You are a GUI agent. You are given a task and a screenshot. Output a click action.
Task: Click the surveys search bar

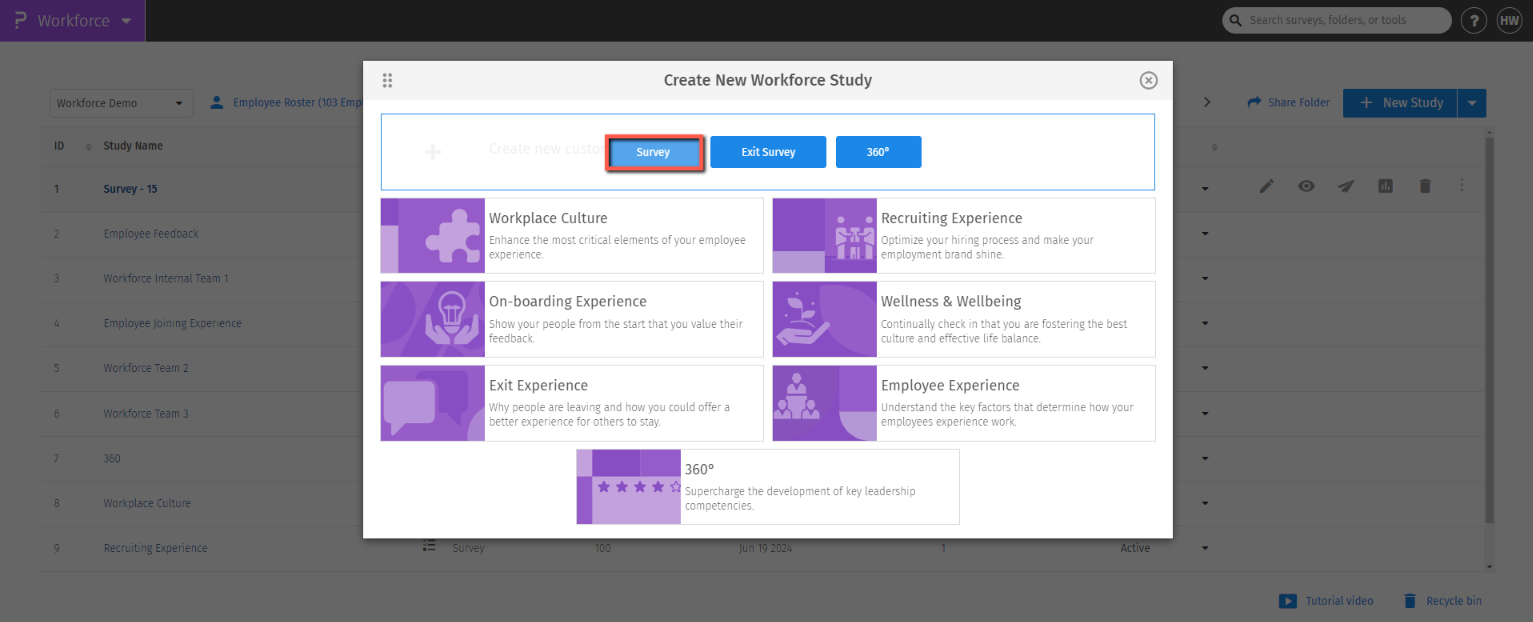[x=1336, y=20]
